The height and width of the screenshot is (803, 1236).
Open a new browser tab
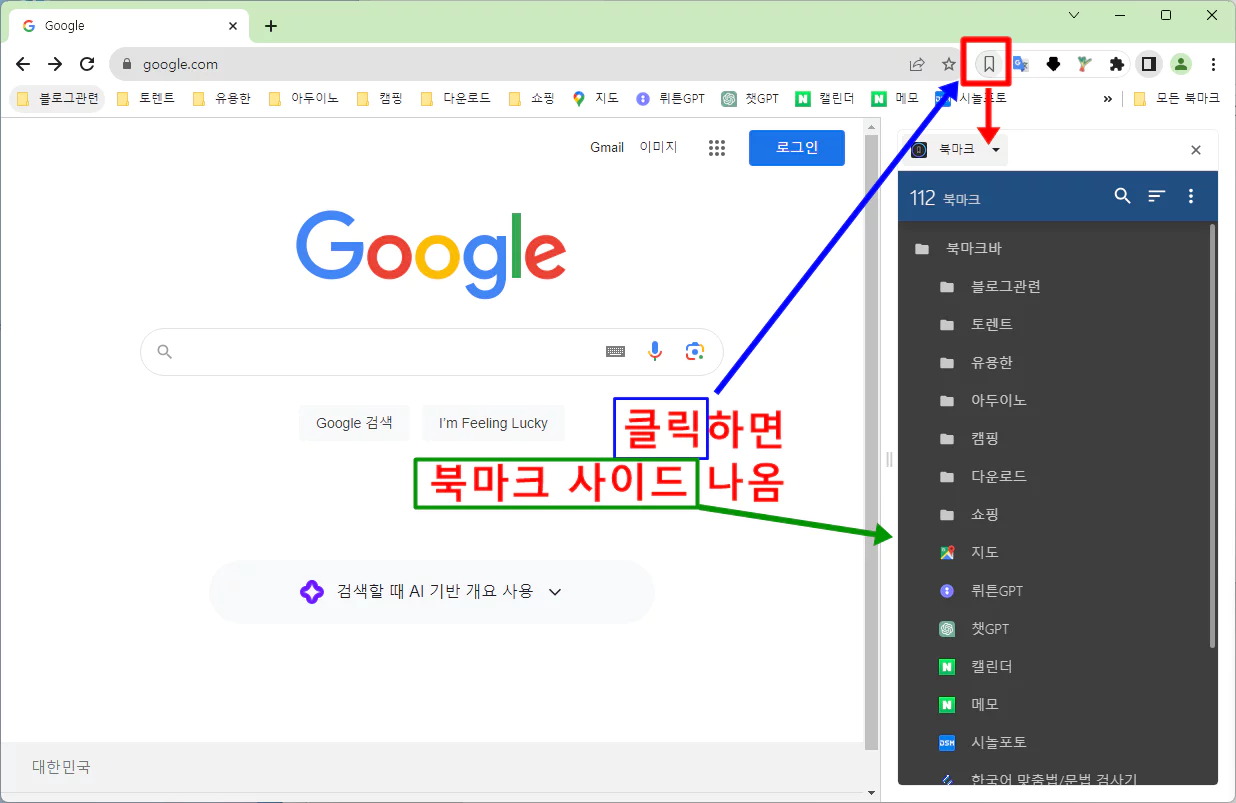pyautogui.click(x=271, y=26)
